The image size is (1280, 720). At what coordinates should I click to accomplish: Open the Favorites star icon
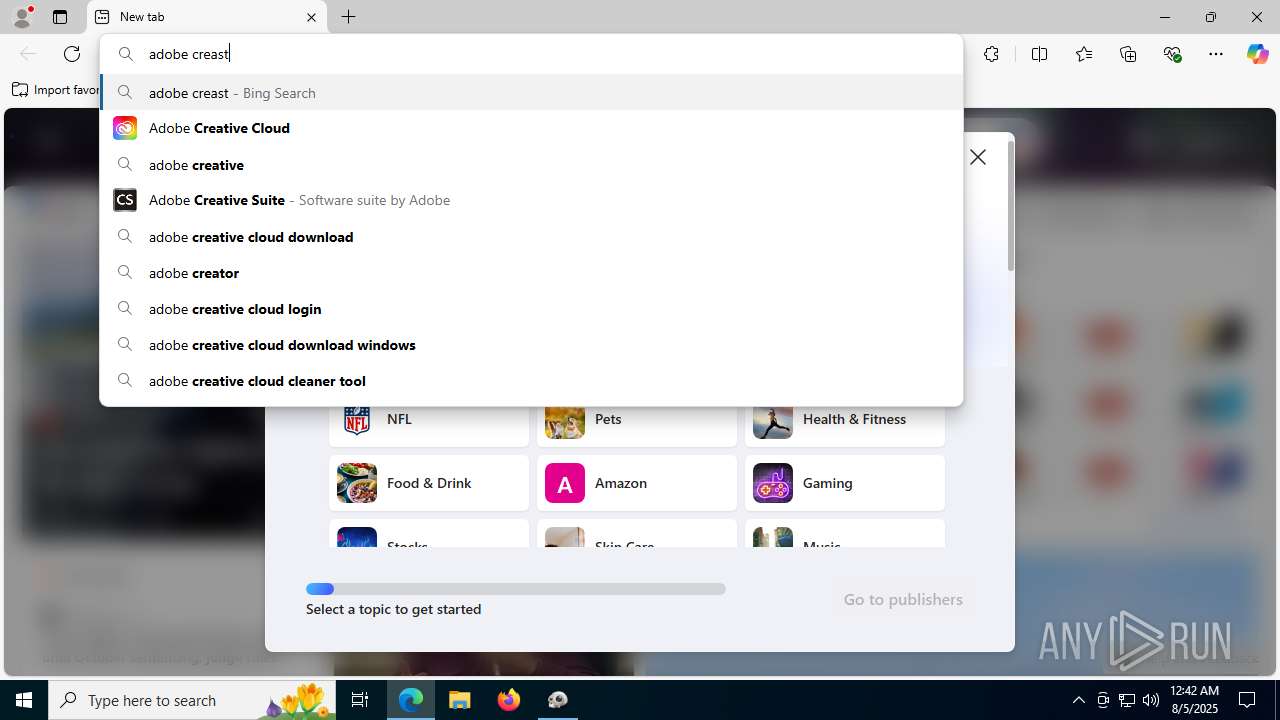(1084, 54)
